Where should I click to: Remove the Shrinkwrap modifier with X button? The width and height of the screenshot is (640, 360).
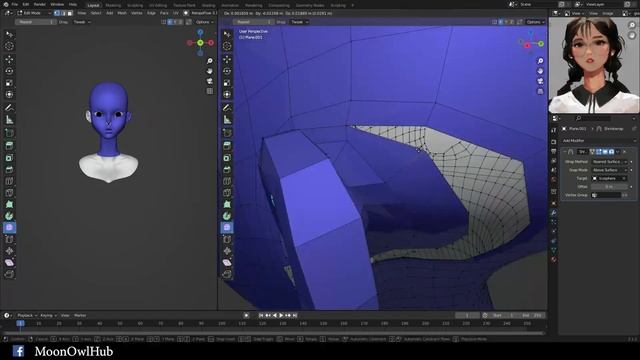(x=624, y=152)
